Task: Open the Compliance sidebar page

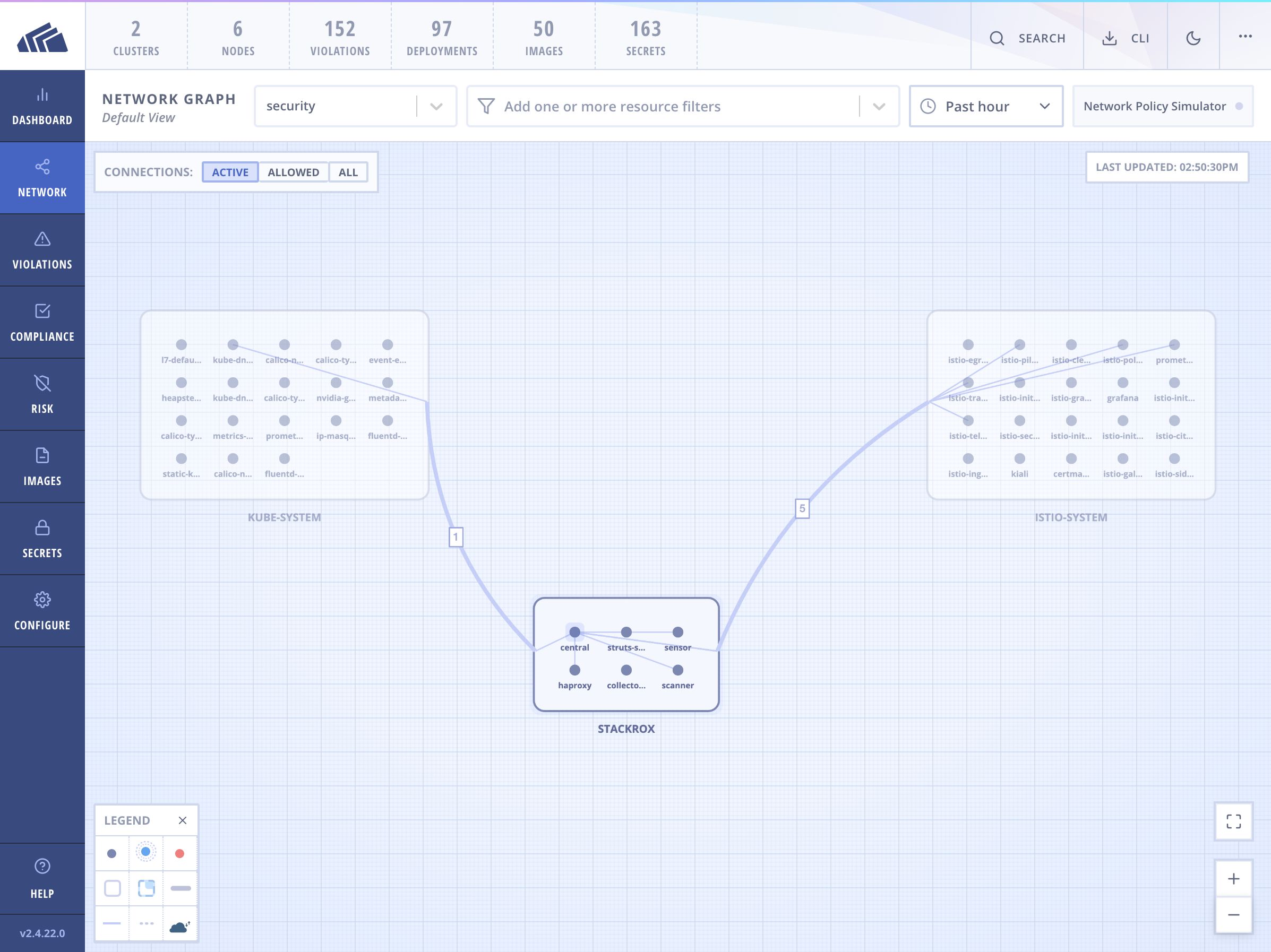Action: pos(42,323)
